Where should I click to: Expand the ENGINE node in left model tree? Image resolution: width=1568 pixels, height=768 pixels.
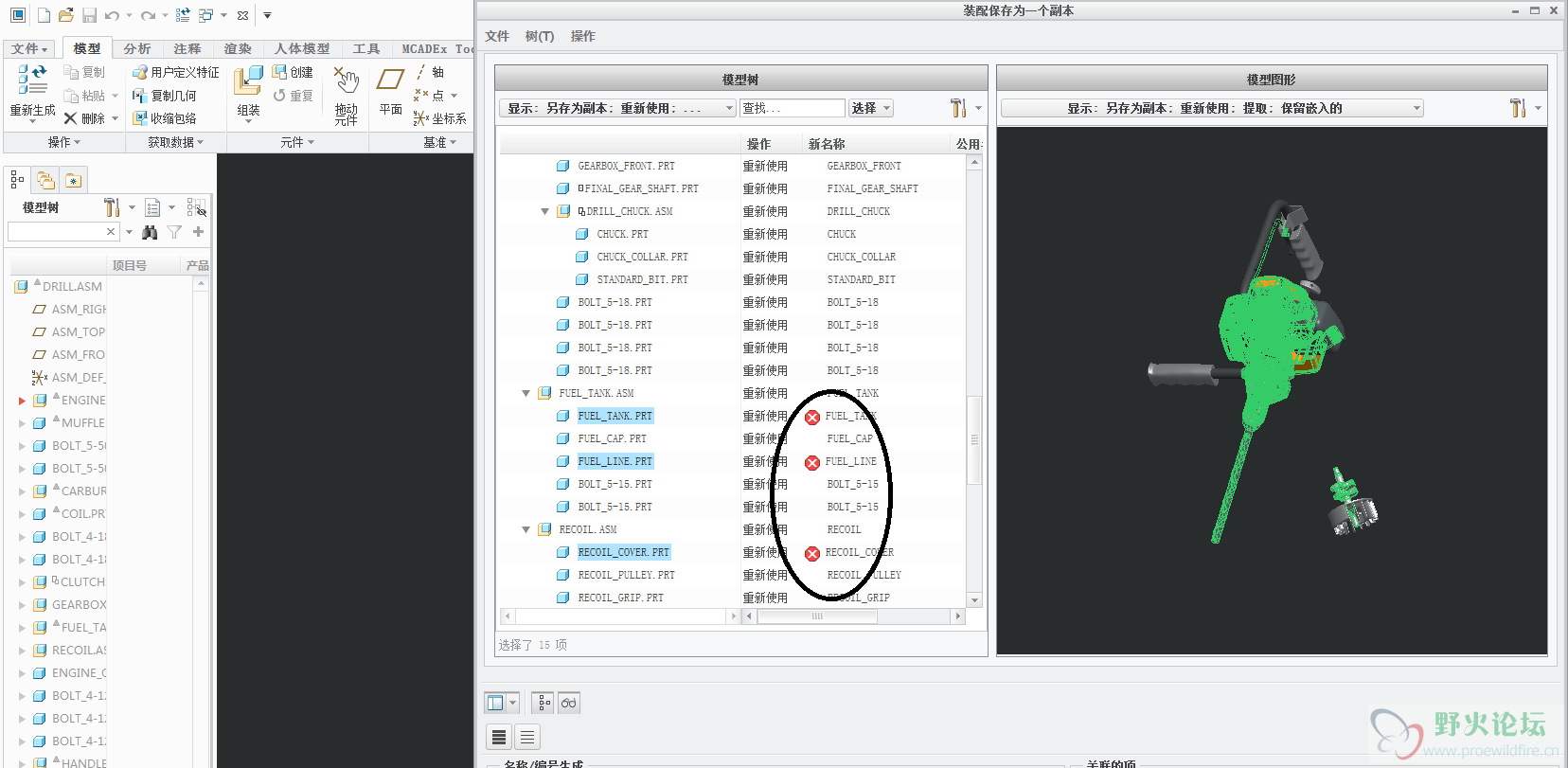click(22, 401)
